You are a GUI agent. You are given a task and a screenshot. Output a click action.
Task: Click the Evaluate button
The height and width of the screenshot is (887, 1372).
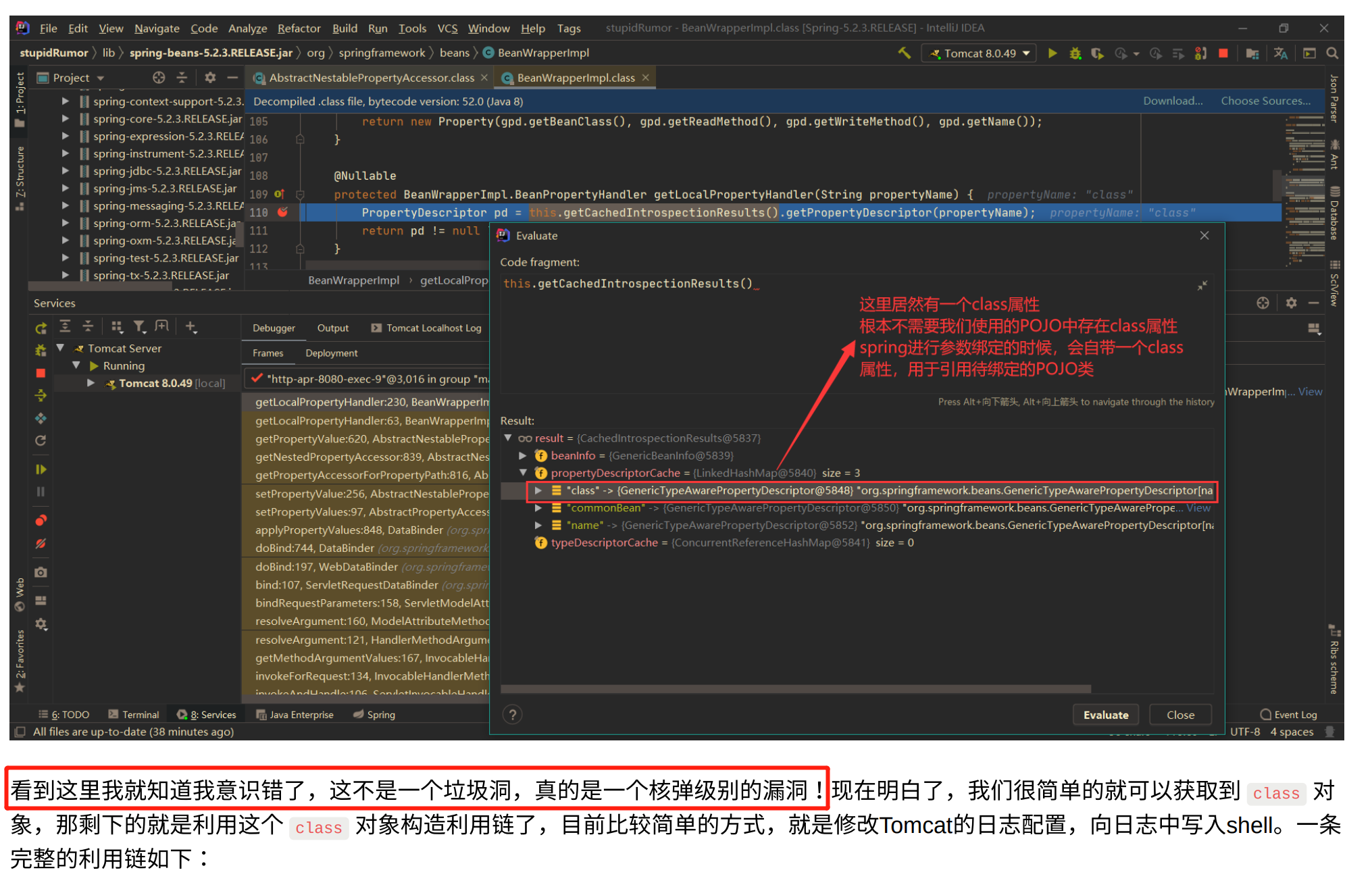(1106, 715)
